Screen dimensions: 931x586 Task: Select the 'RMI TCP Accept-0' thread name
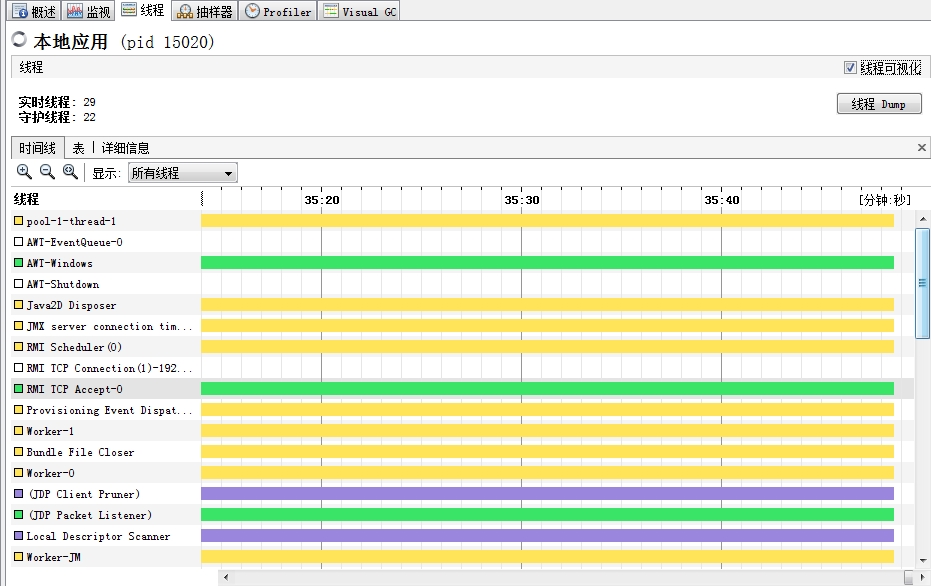pyautogui.click(x=74, y=389)
